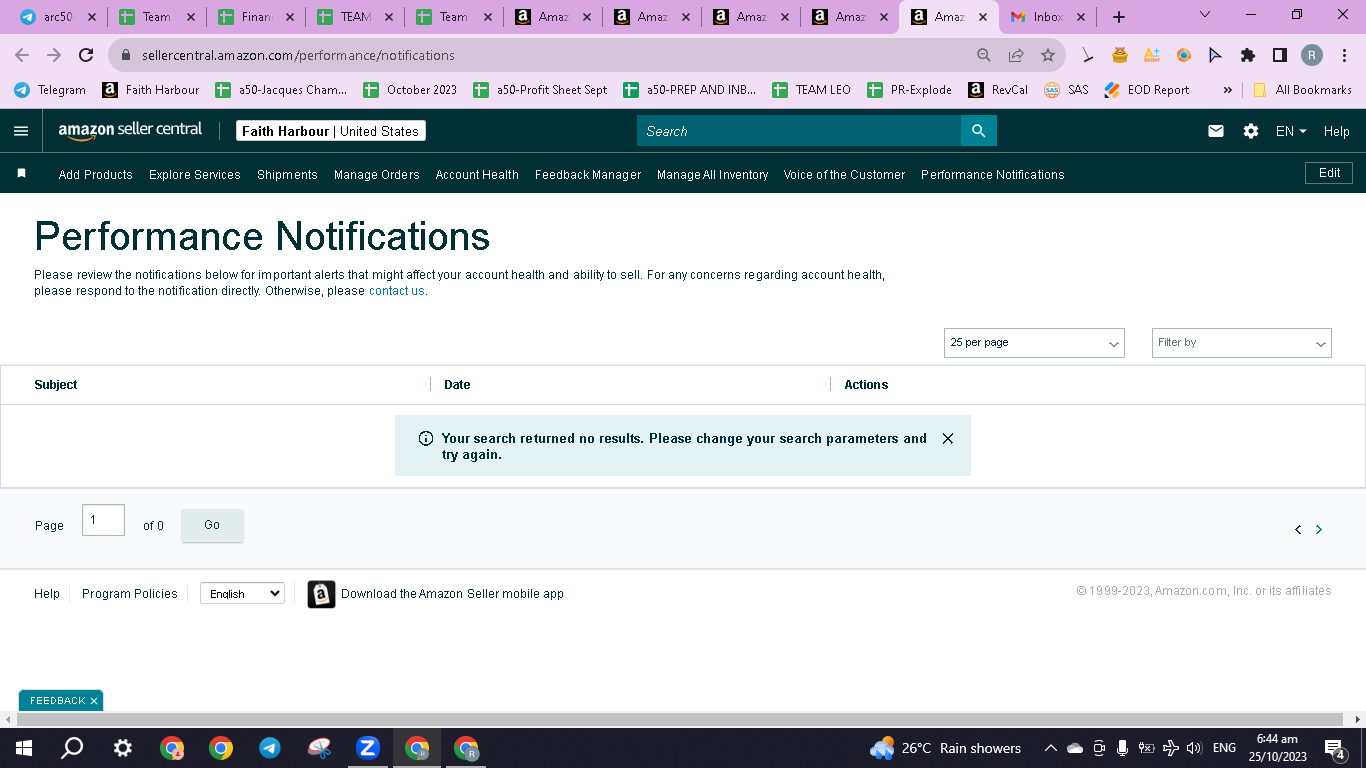
Task: Click the Seller Central Search field
Action: pyautogui.click(x=799, y=131)
